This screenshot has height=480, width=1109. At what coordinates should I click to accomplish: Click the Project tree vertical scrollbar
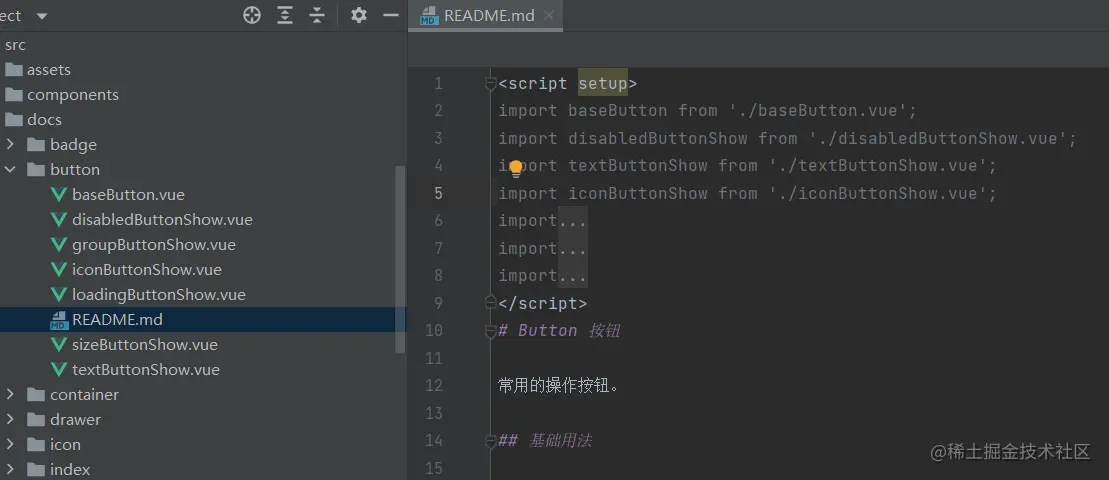[400, 258]
